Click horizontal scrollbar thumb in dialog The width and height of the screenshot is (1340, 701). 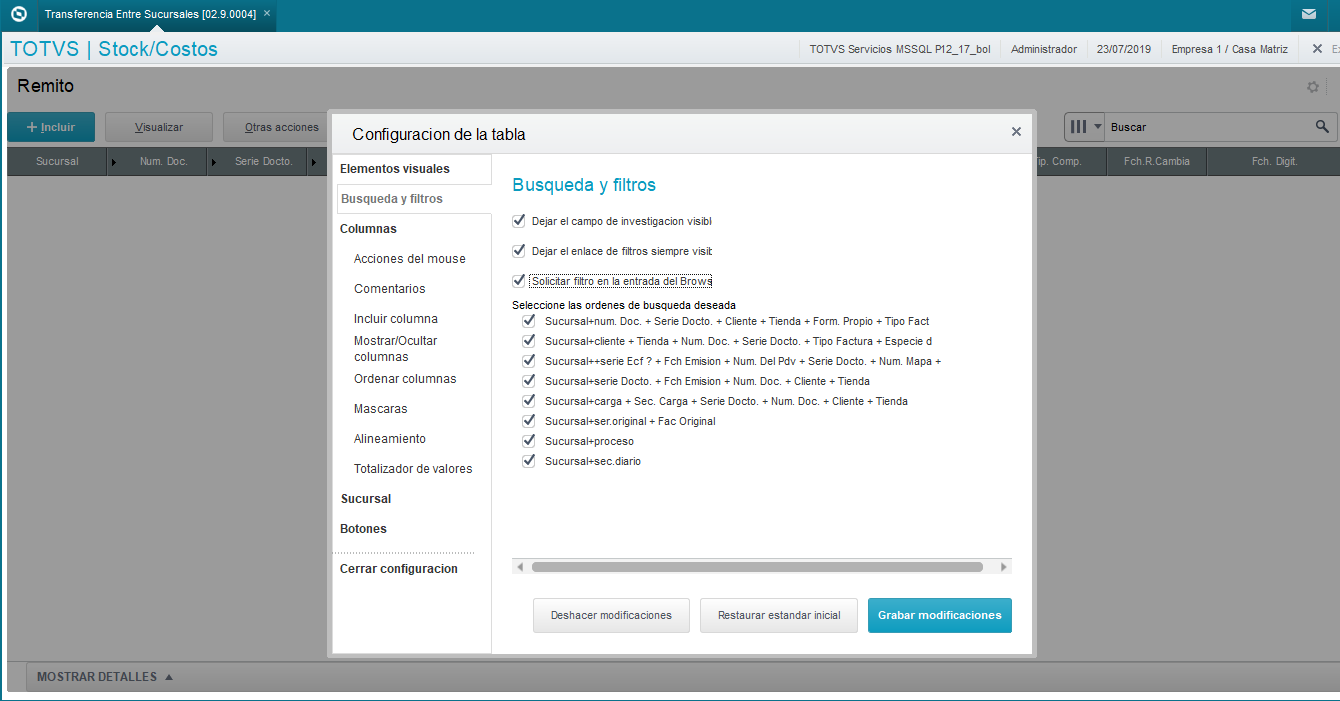(x=757, y=567)
